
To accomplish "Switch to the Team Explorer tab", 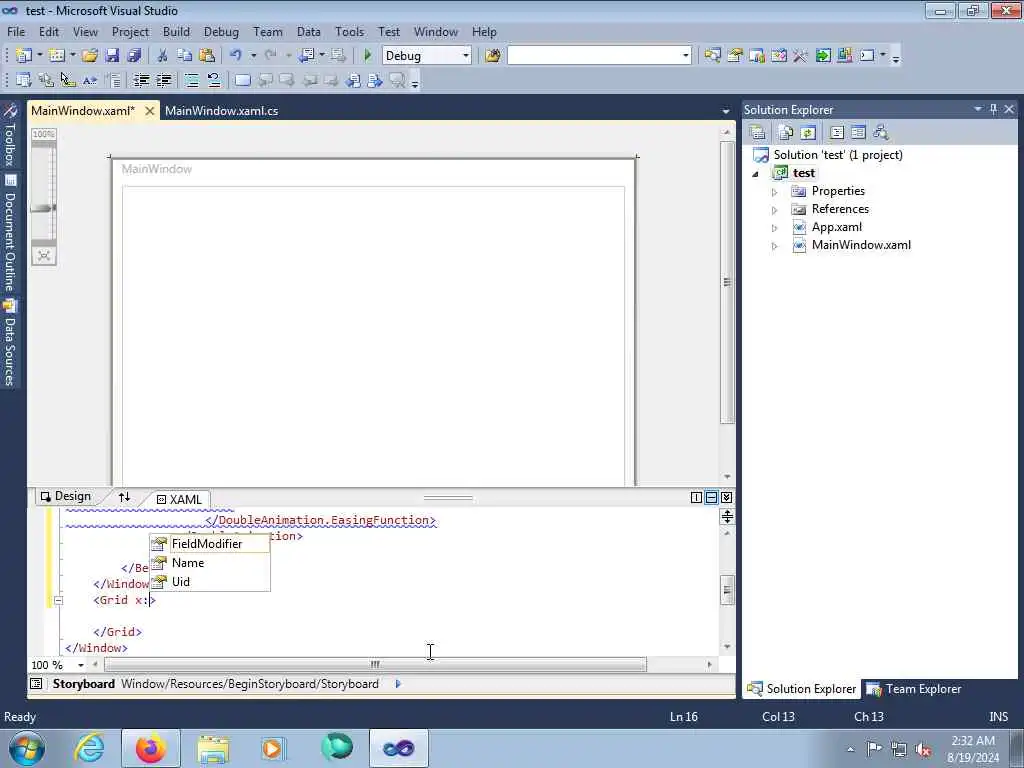I will (914, 689).
